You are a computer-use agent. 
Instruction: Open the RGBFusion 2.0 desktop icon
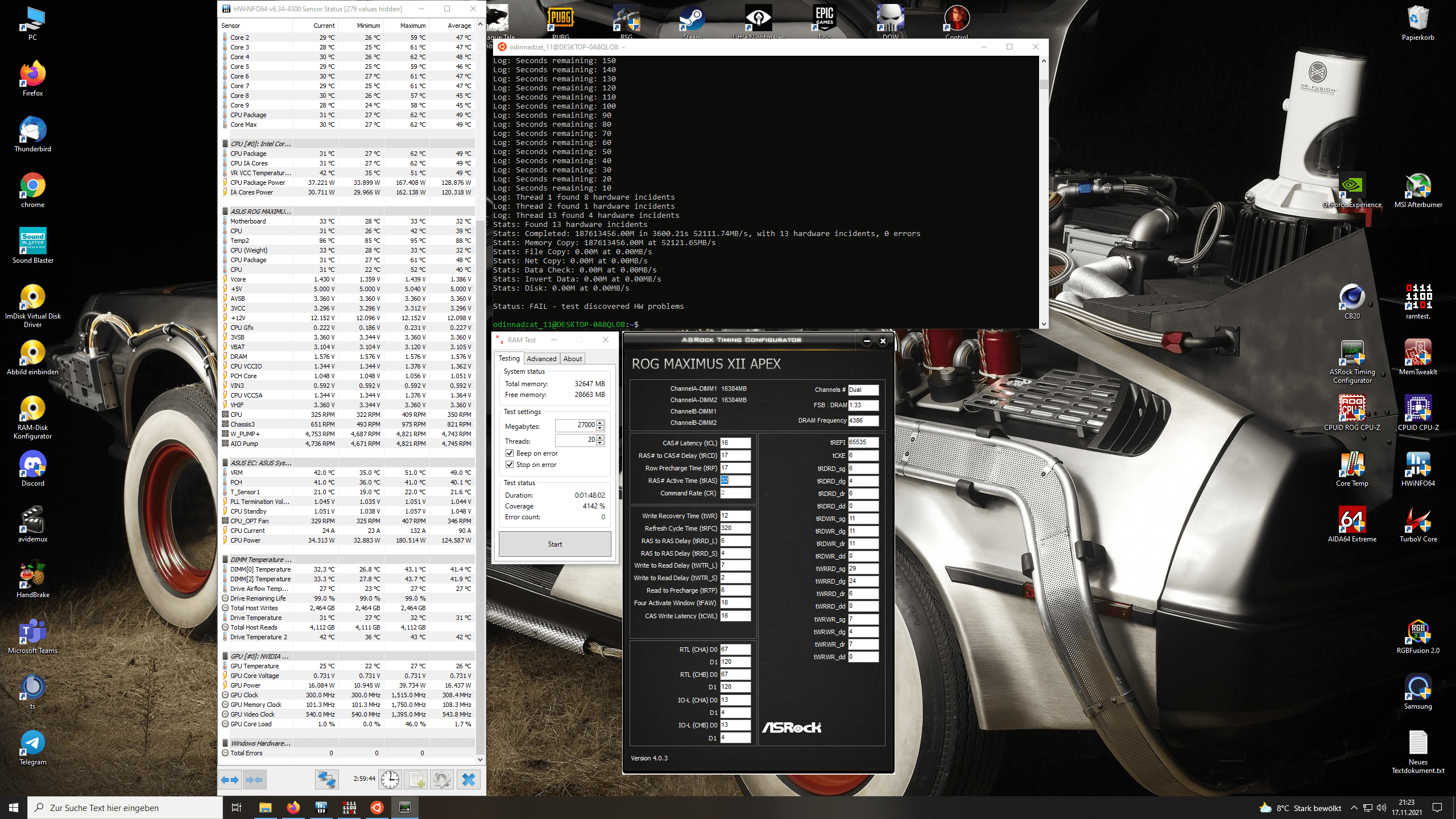(x=1418, y=636)
